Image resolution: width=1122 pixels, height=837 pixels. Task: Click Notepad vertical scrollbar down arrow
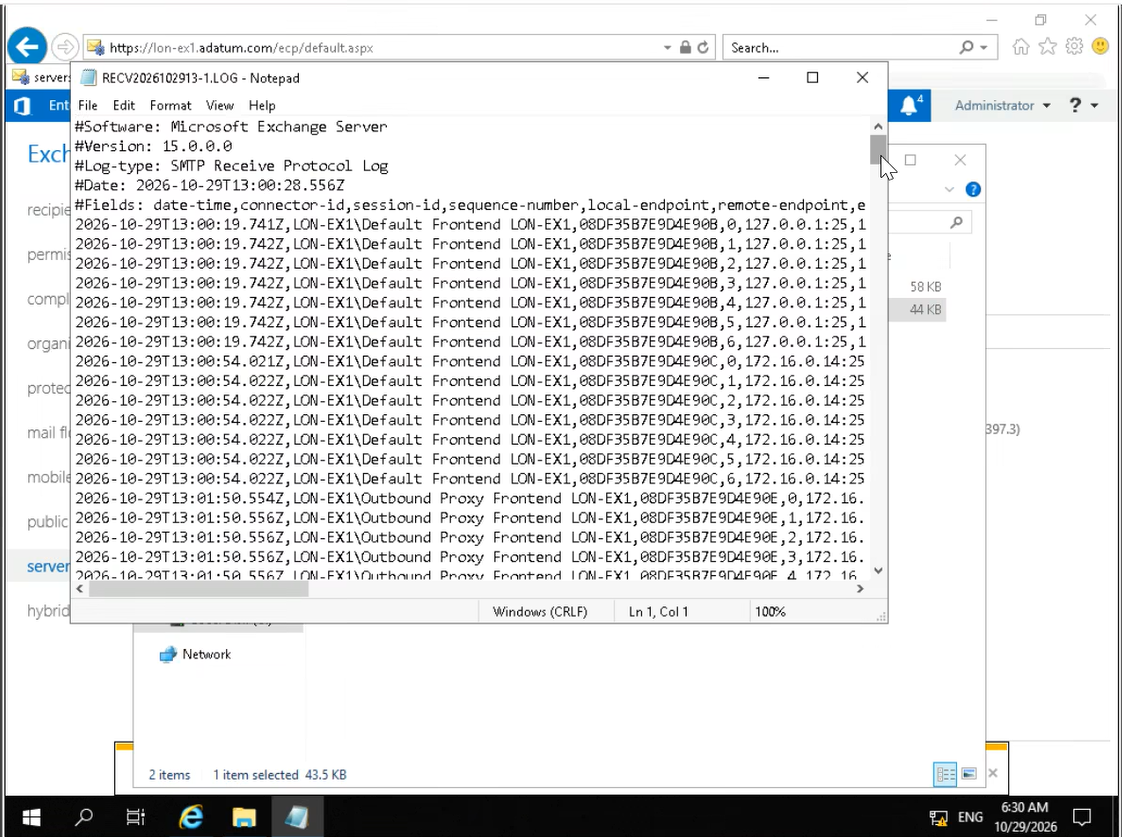[x=878, y=570]
